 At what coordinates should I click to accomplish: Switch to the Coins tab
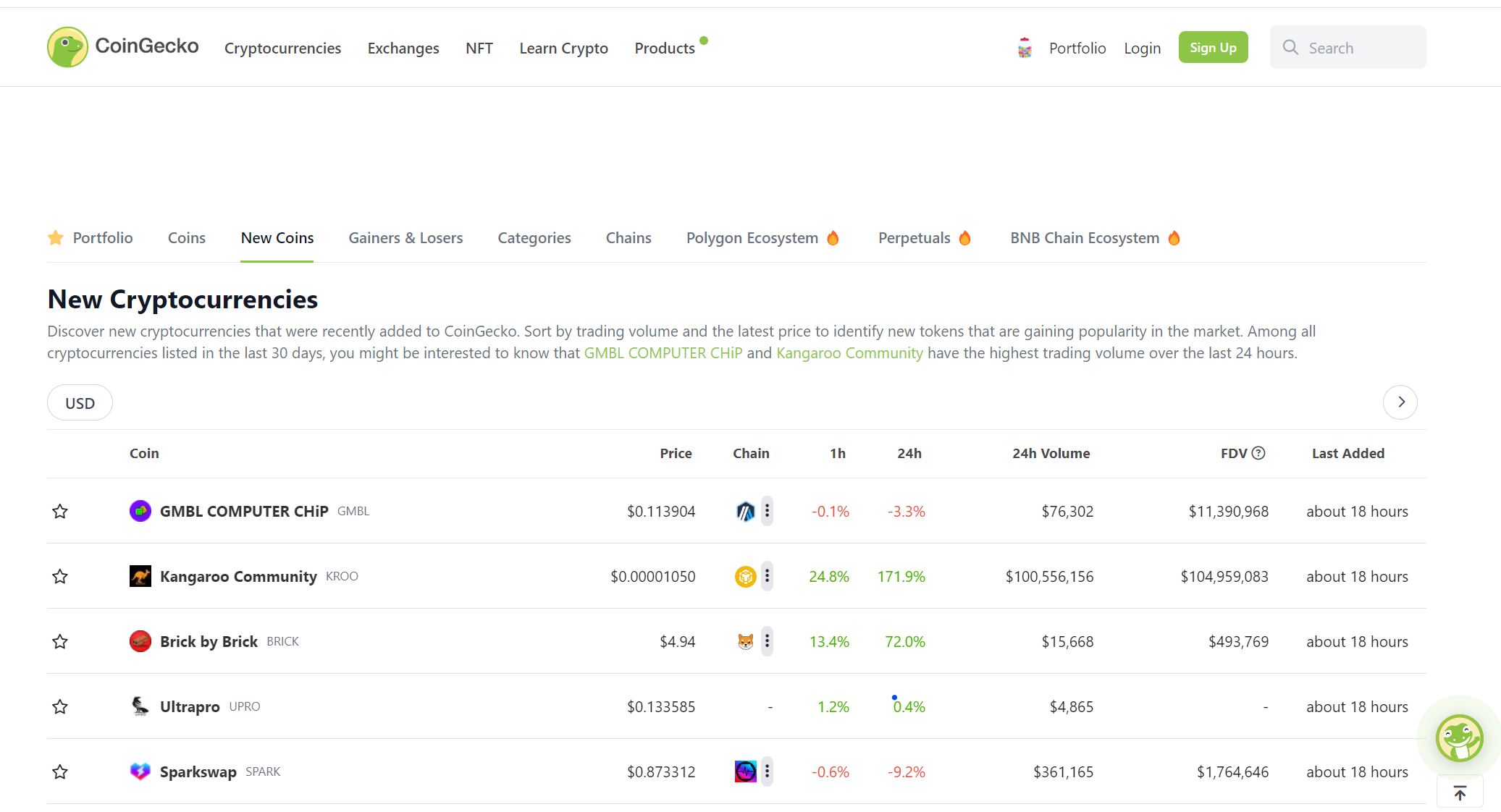coord(187,237)
